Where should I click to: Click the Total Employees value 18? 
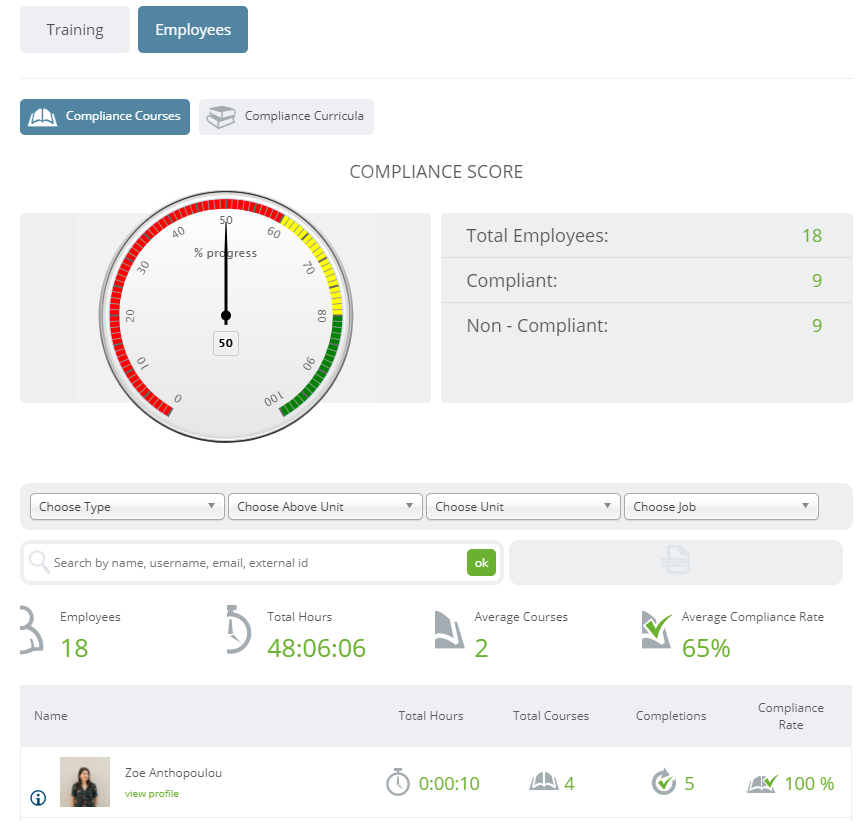[x=812, y=236]
